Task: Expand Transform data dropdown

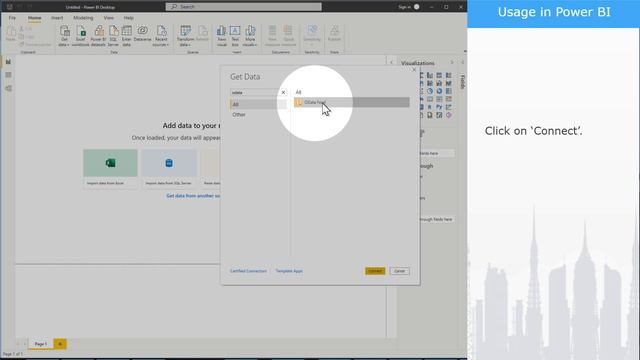Action: 185,36
